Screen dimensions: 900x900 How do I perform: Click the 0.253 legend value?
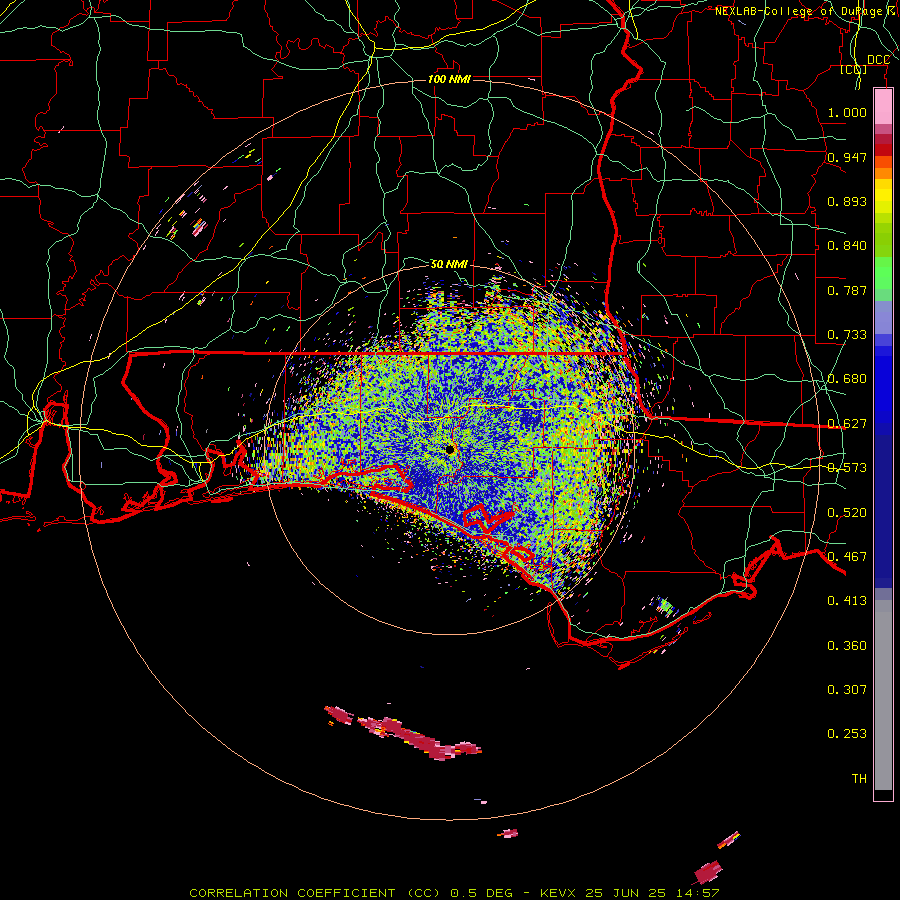coord(847,734)
